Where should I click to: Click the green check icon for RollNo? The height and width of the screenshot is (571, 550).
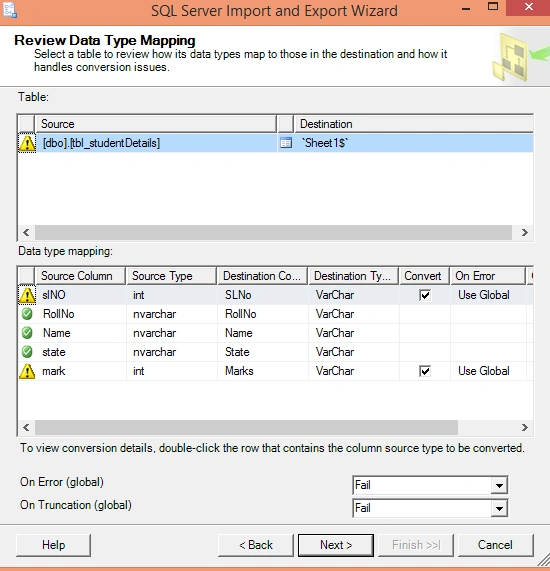tap(27, 314)
